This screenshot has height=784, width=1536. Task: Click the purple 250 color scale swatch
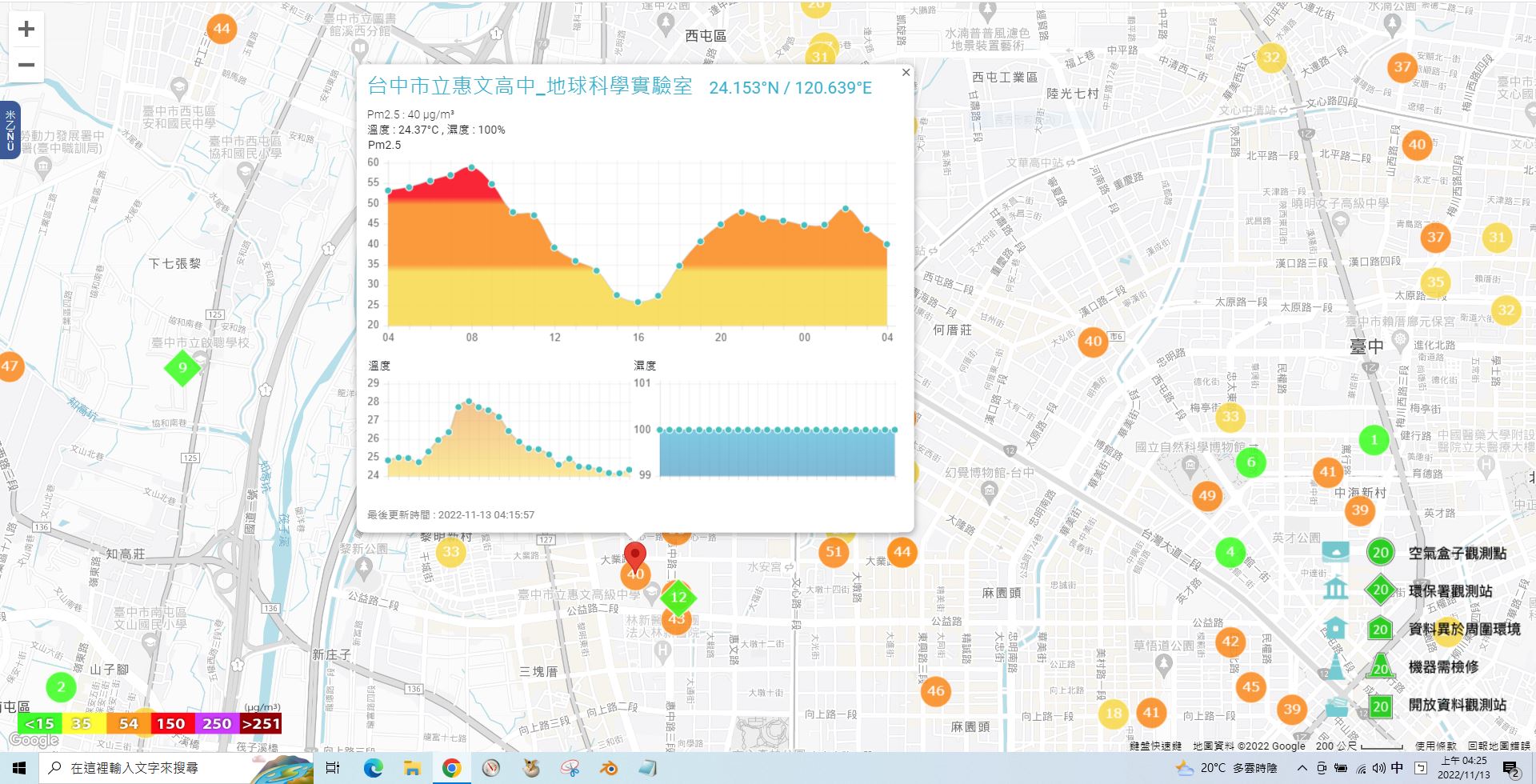[216, 723]
